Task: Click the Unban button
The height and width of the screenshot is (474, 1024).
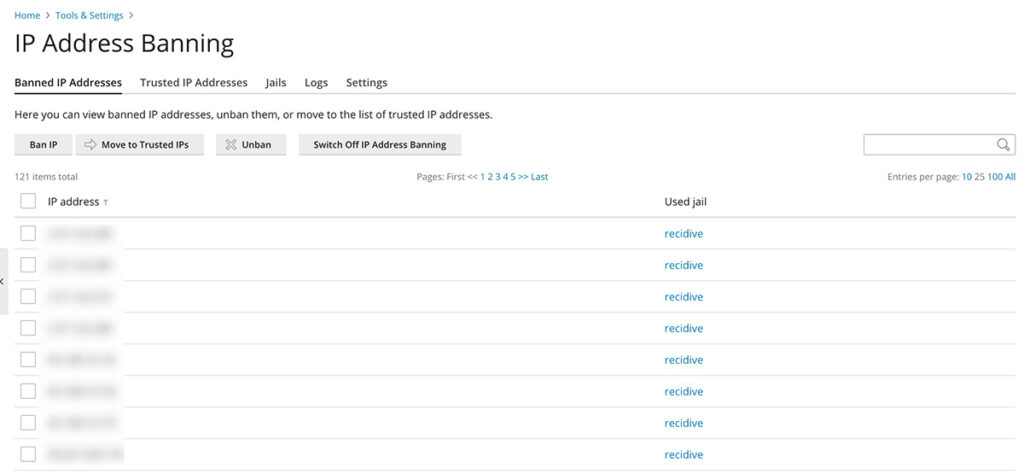Action: tap(250, 145)
